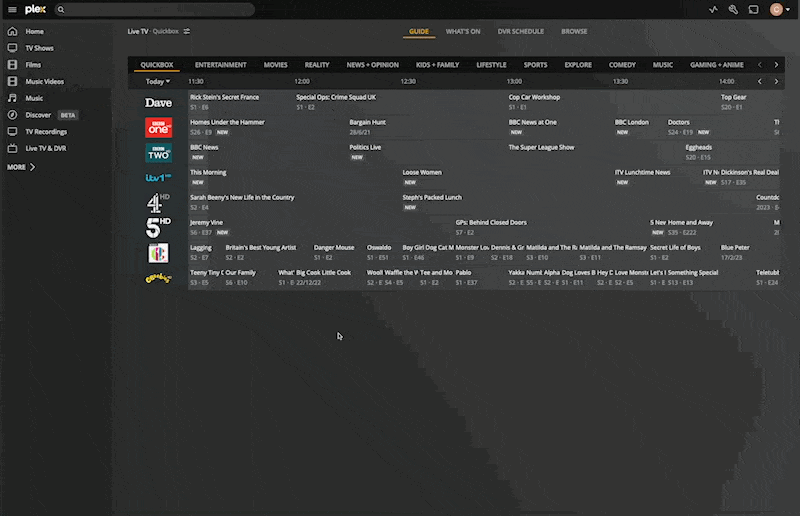Select the LIFESTYLE category tab
Screen dimensions: 800x516
point(491,65)
